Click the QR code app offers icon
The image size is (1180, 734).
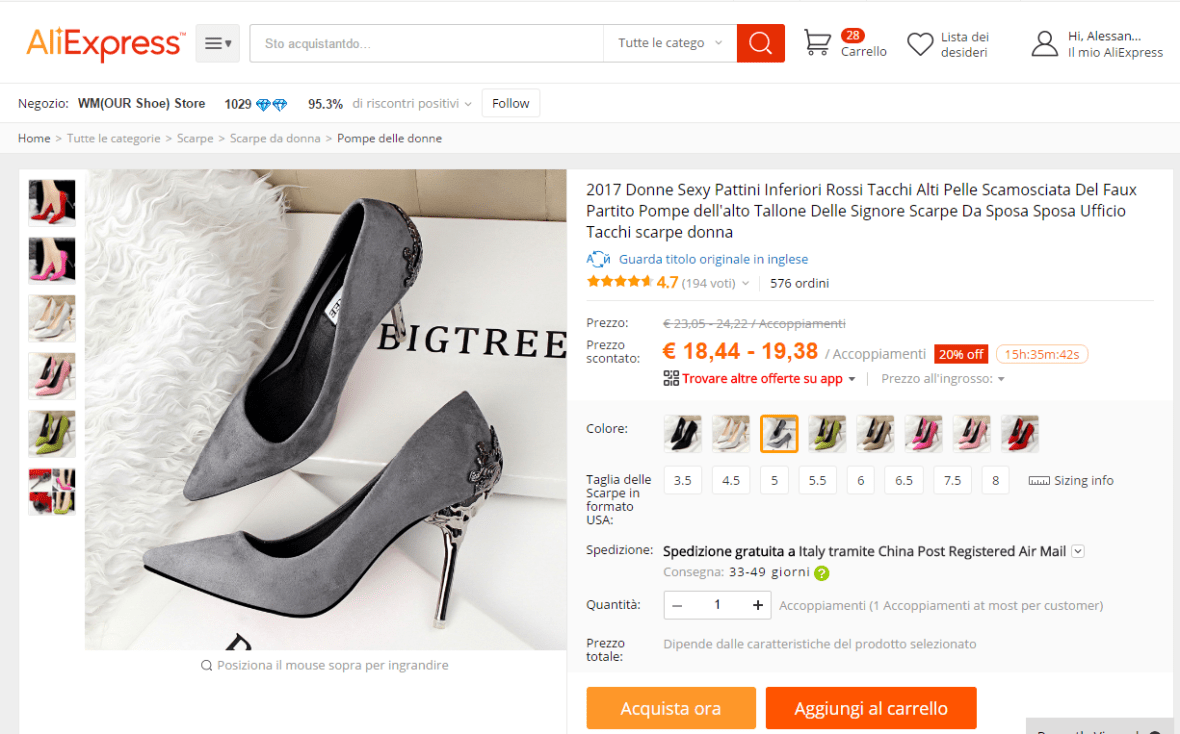[671, 379]
